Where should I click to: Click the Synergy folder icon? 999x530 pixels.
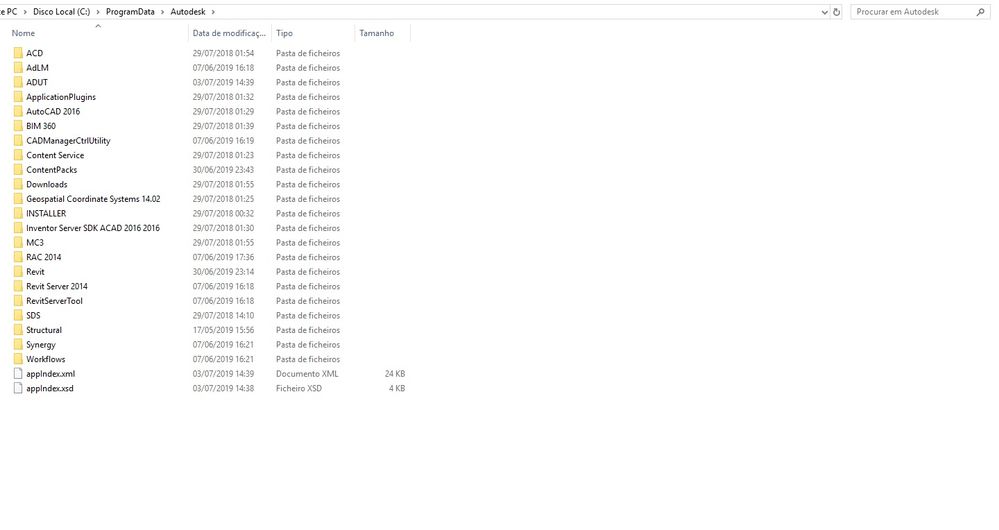click(18, 345)
